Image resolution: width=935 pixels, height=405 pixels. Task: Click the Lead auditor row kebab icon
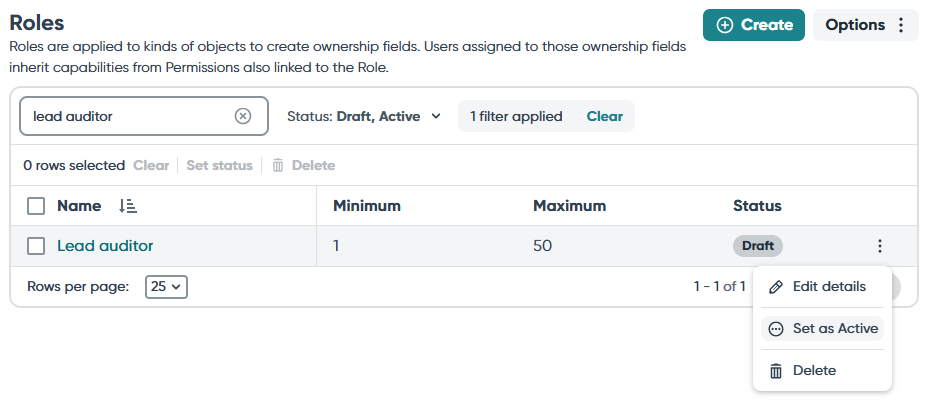(x=880, y=246)
